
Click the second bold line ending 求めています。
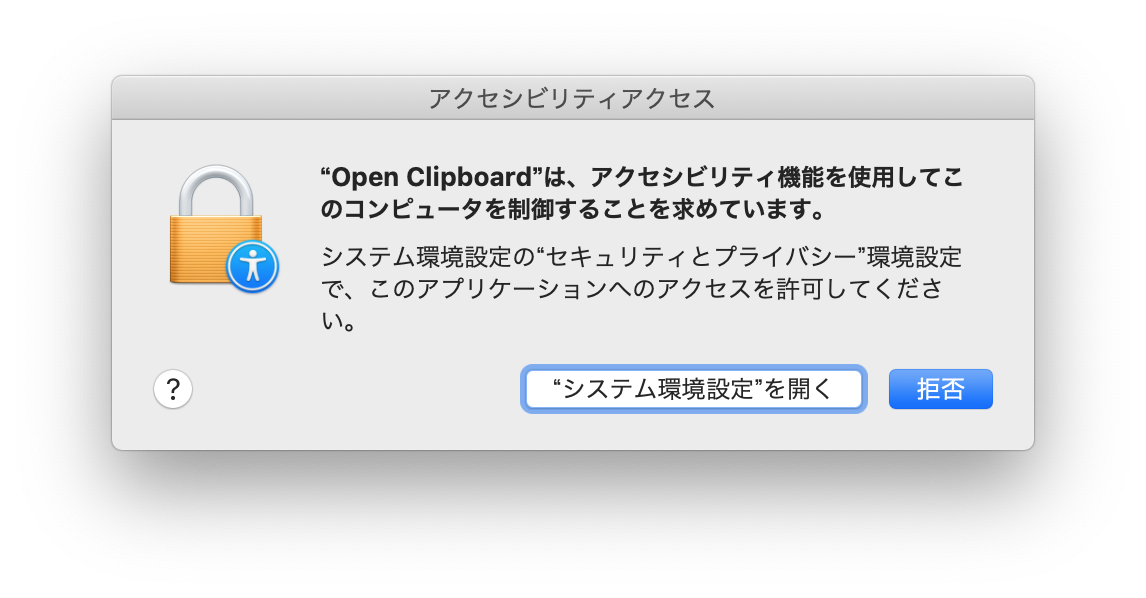pos(574,209)
